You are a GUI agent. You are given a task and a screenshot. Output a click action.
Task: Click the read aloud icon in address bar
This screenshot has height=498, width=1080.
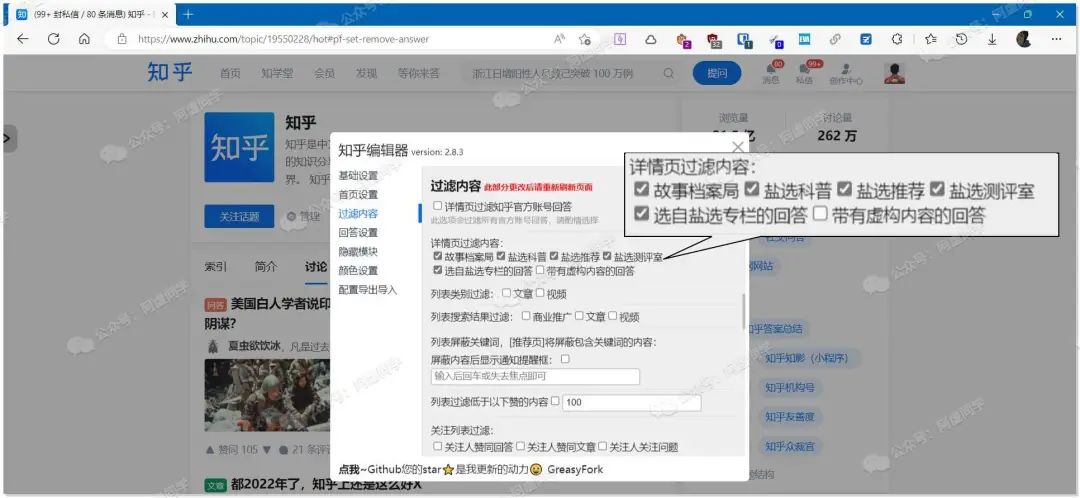tap(559, 39)
